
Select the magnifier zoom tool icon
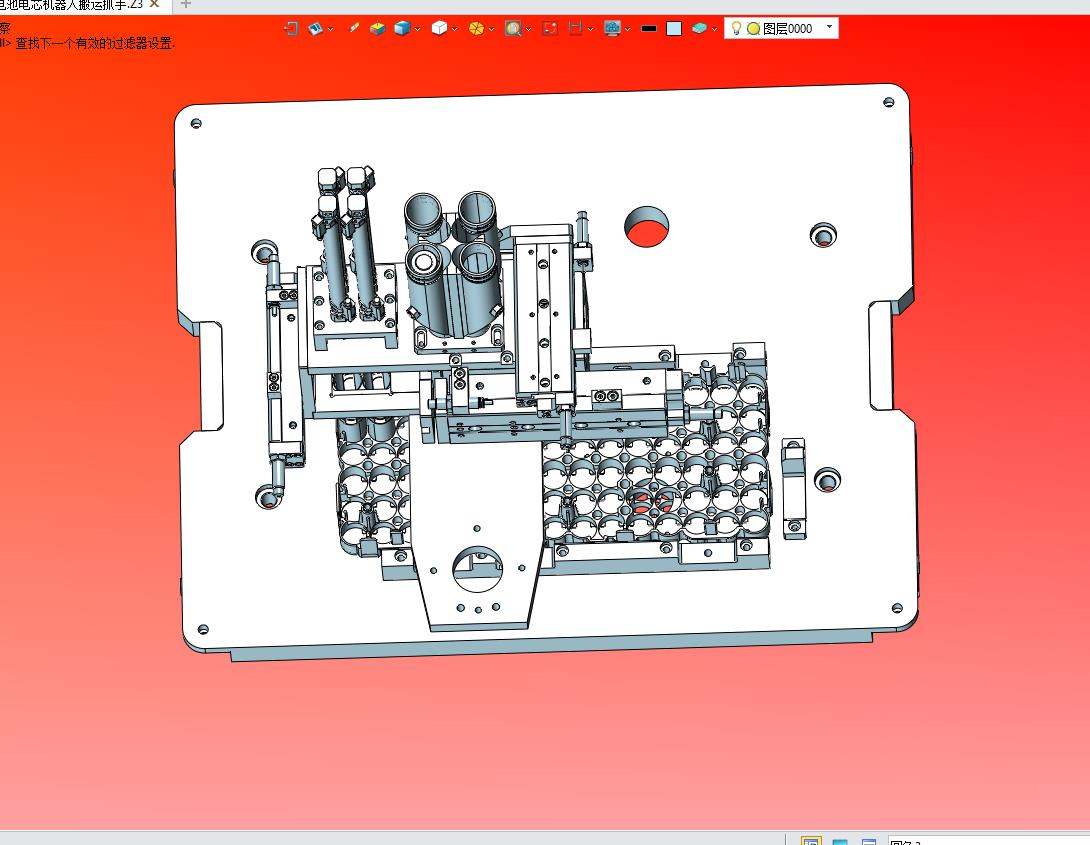[x=513, y=28]
